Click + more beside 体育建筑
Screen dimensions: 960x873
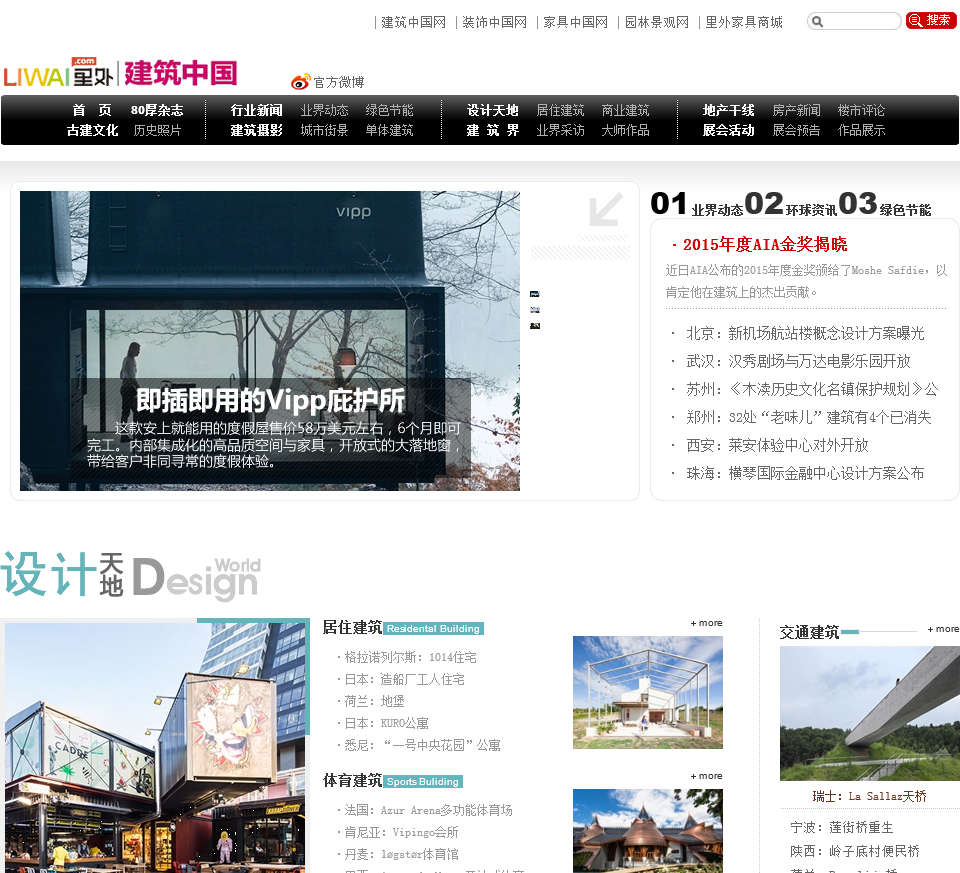[707, 776]
